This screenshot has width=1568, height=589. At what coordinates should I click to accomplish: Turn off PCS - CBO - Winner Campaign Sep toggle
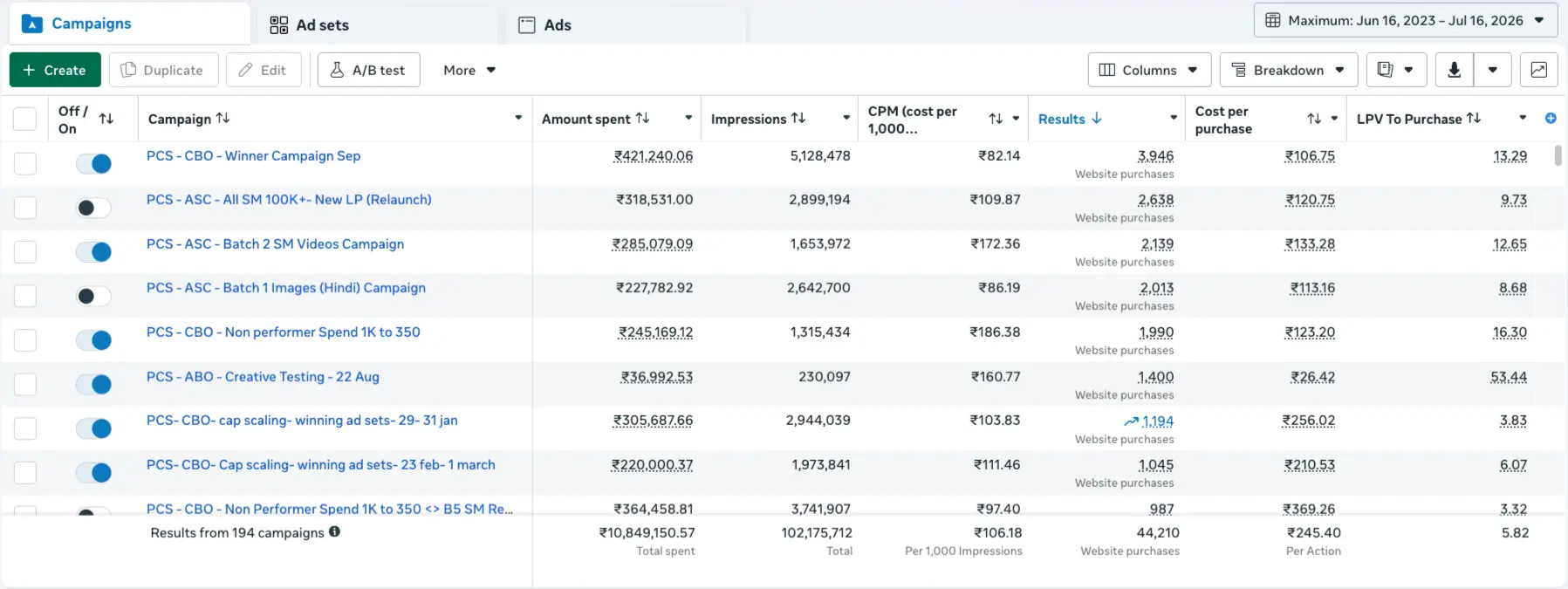coord(93,163)
